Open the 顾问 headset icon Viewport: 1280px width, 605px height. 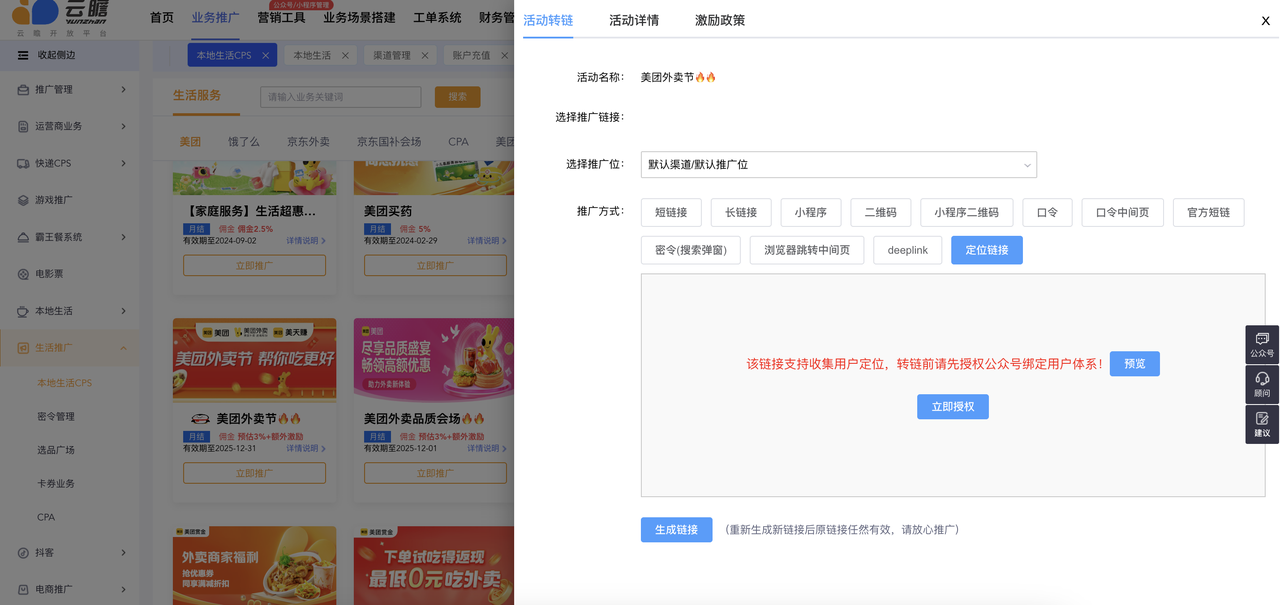(1262, 383)
